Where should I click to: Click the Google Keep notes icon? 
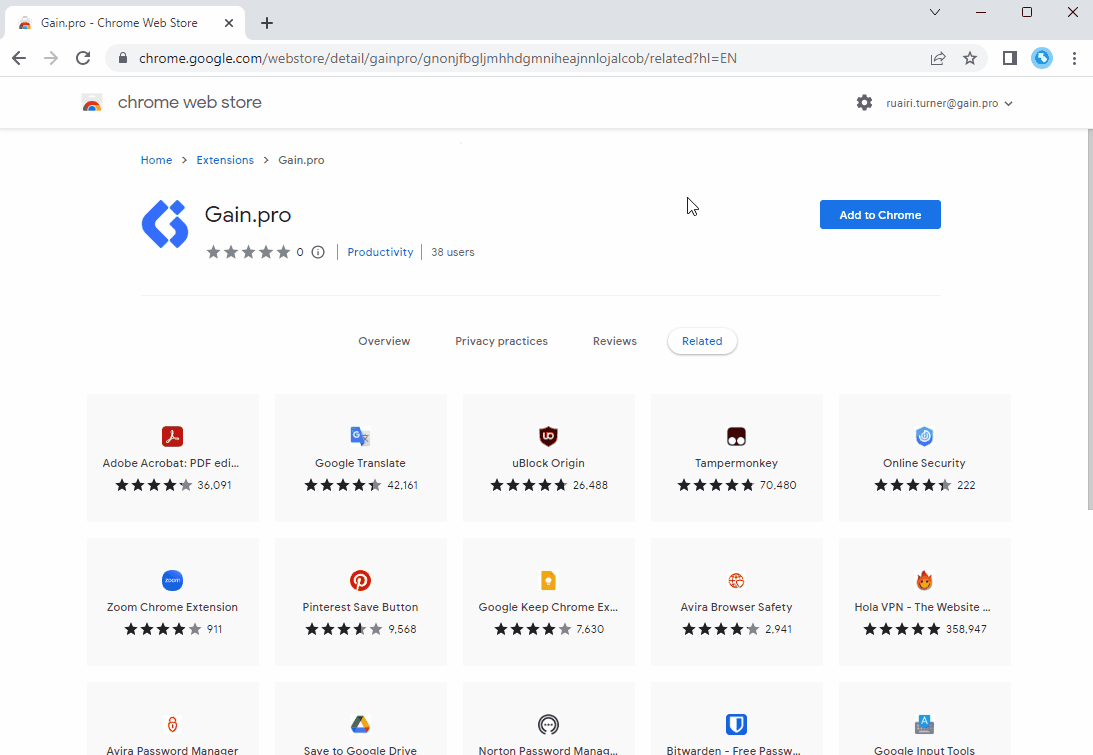point(548,580)
